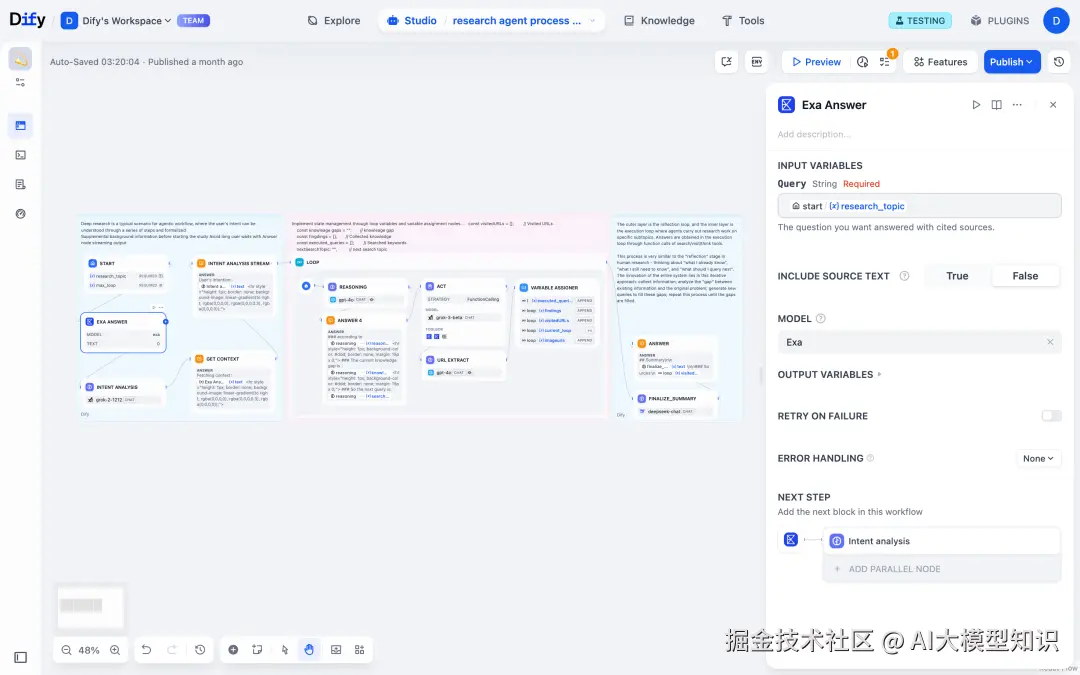The image size is (1080, 675).
Task: Open the 48% zoom level menu
Action: tap(89, 650)
